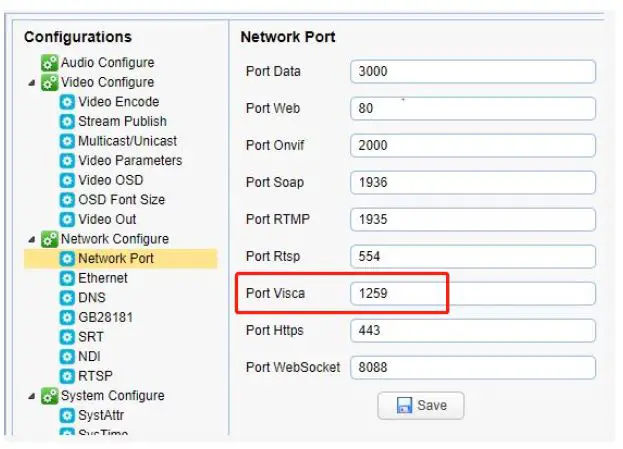Click the gear icon beside Video OSD
623x449 pixels.
click(x=67, y=180)
